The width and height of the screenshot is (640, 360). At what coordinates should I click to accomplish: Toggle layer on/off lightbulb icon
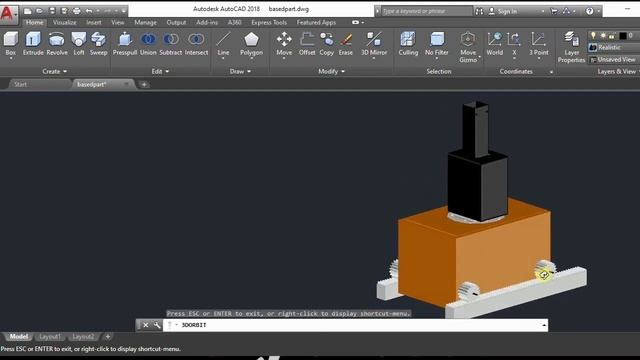593,36
